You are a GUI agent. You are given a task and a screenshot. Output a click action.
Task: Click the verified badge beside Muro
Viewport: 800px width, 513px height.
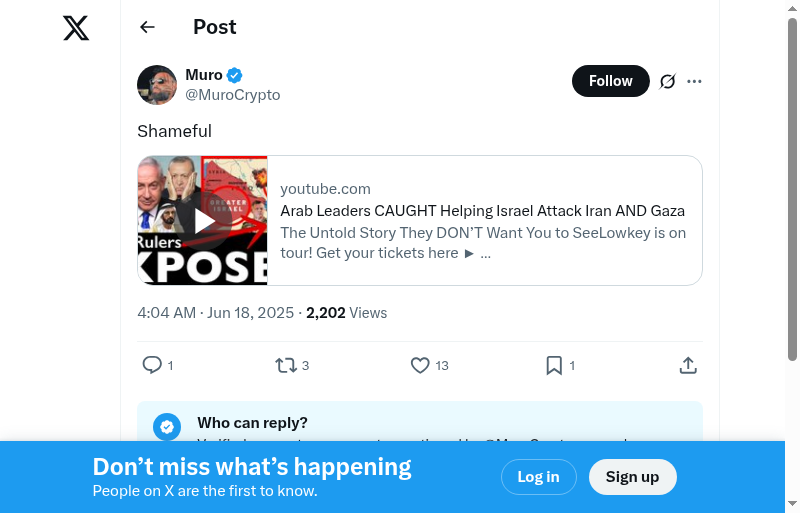tap(235, 75)
